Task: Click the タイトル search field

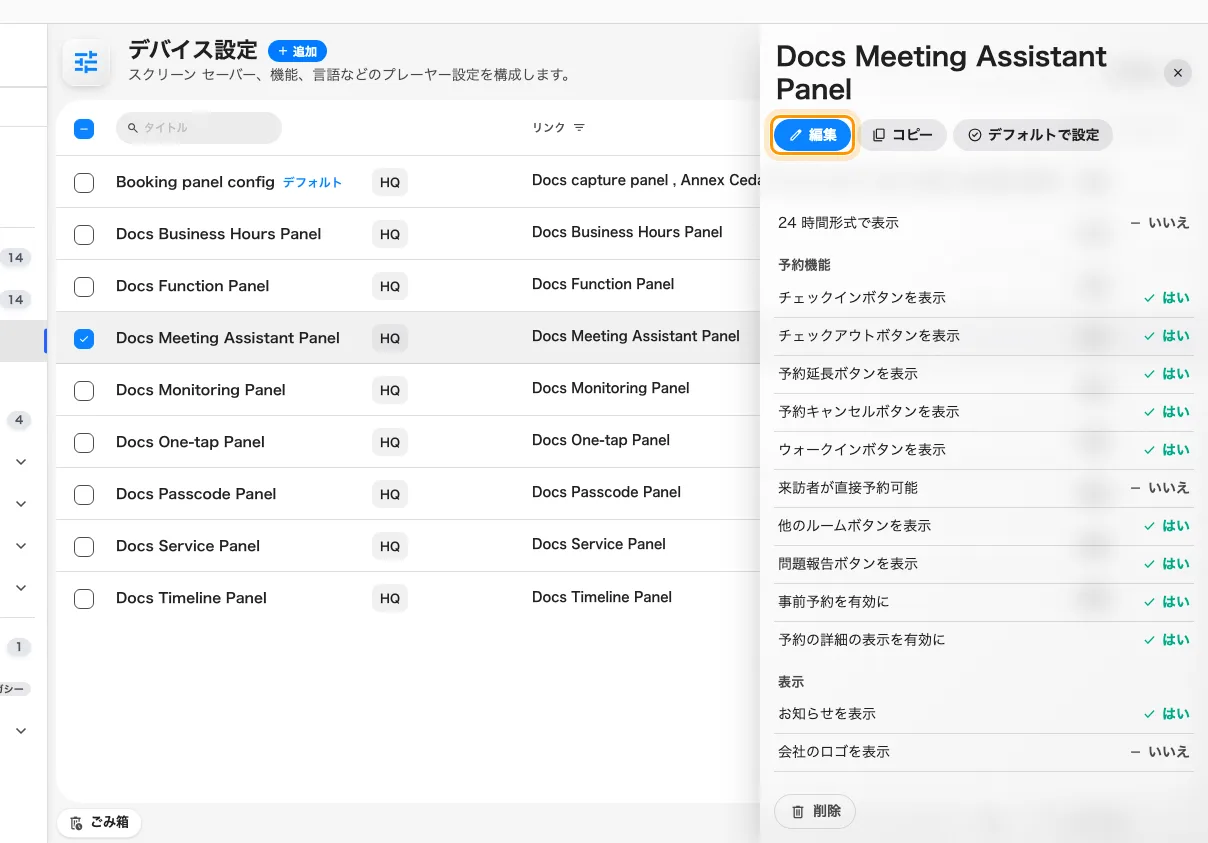Action: 199,128
